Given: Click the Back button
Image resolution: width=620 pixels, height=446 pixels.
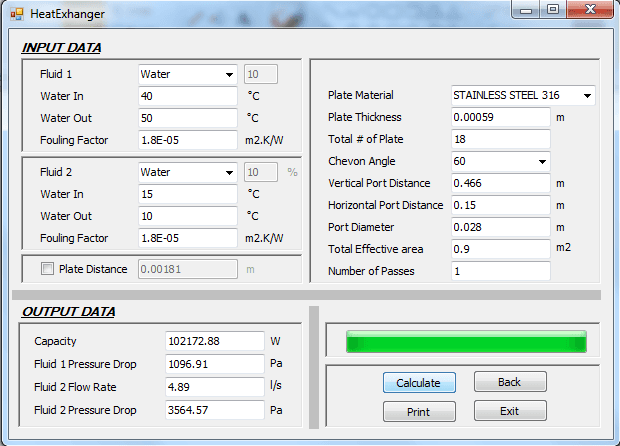Looking at the screenshot, I should coord(510,382).
